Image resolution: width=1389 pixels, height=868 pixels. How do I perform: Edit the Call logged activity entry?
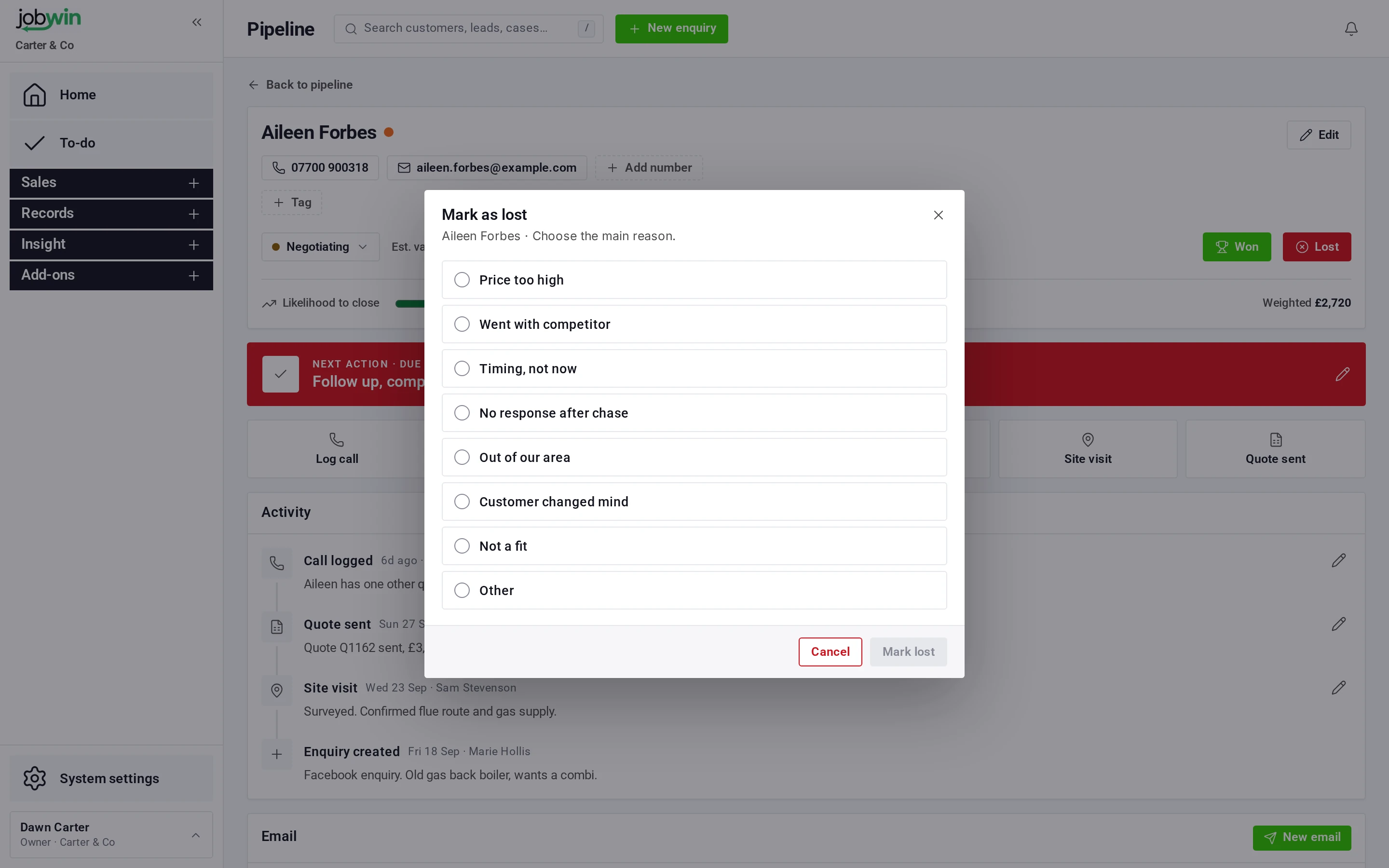point(1338,560)
